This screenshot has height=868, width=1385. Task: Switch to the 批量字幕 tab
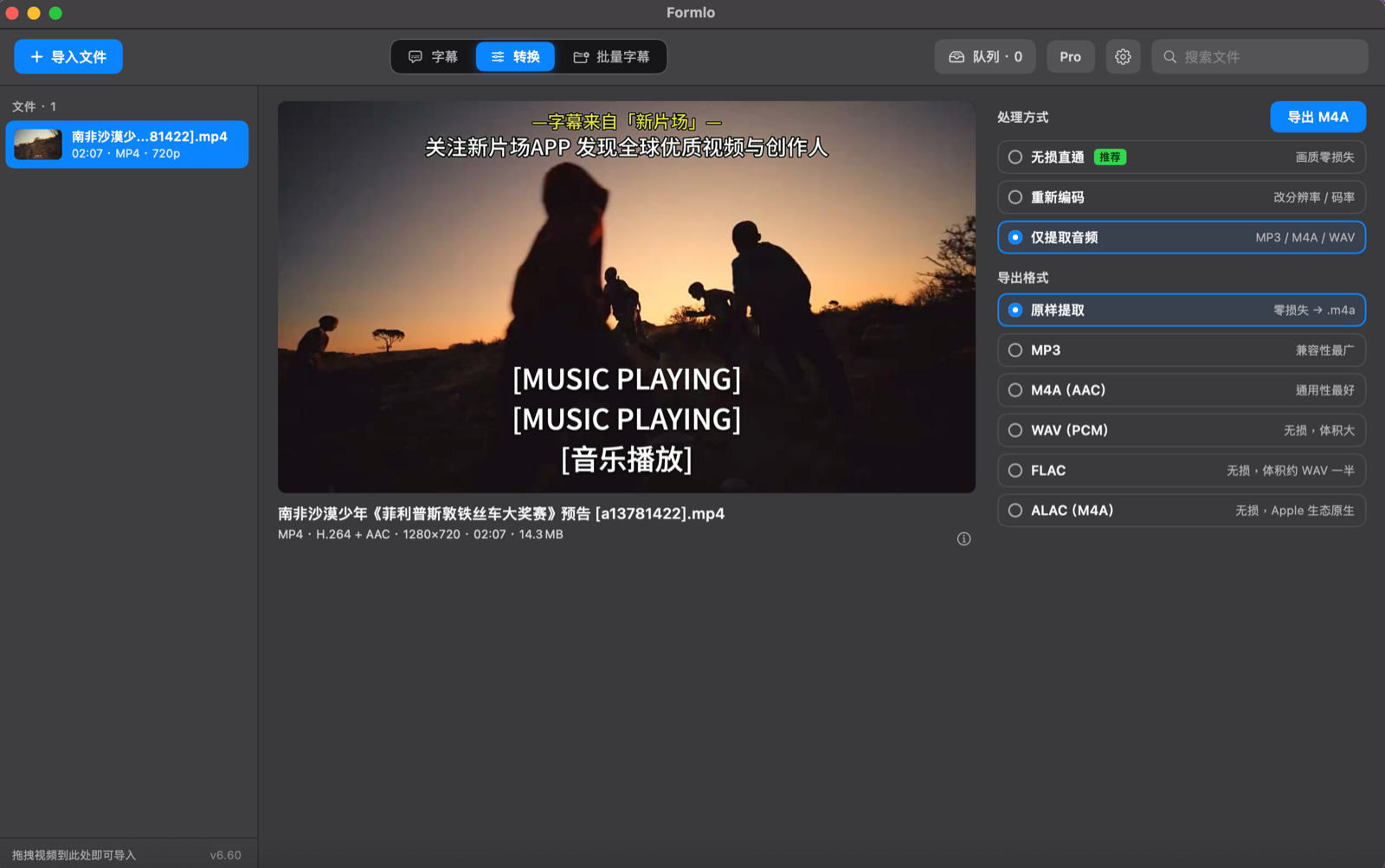611,57
